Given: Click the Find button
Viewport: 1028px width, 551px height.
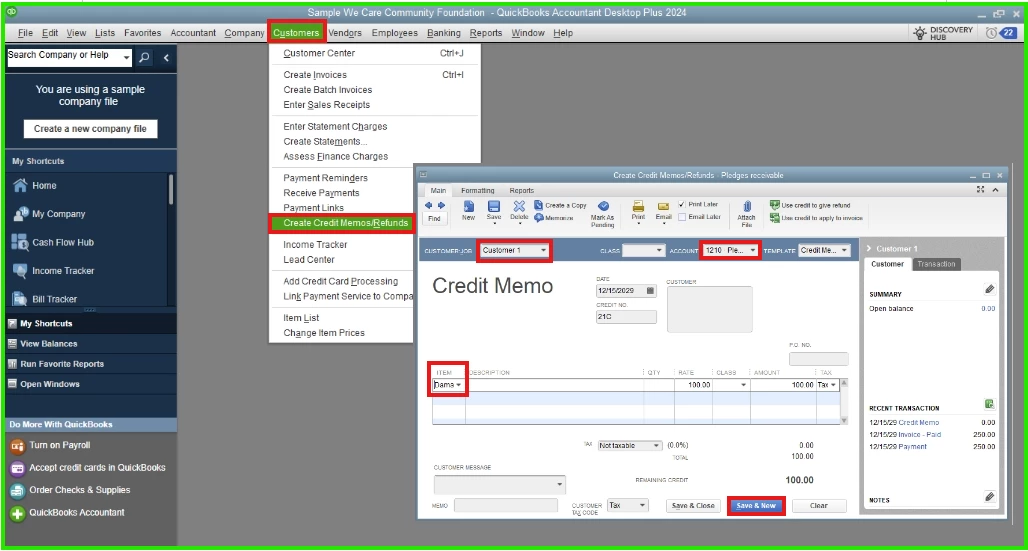Looking at the screenshot, I should [434, 218].
